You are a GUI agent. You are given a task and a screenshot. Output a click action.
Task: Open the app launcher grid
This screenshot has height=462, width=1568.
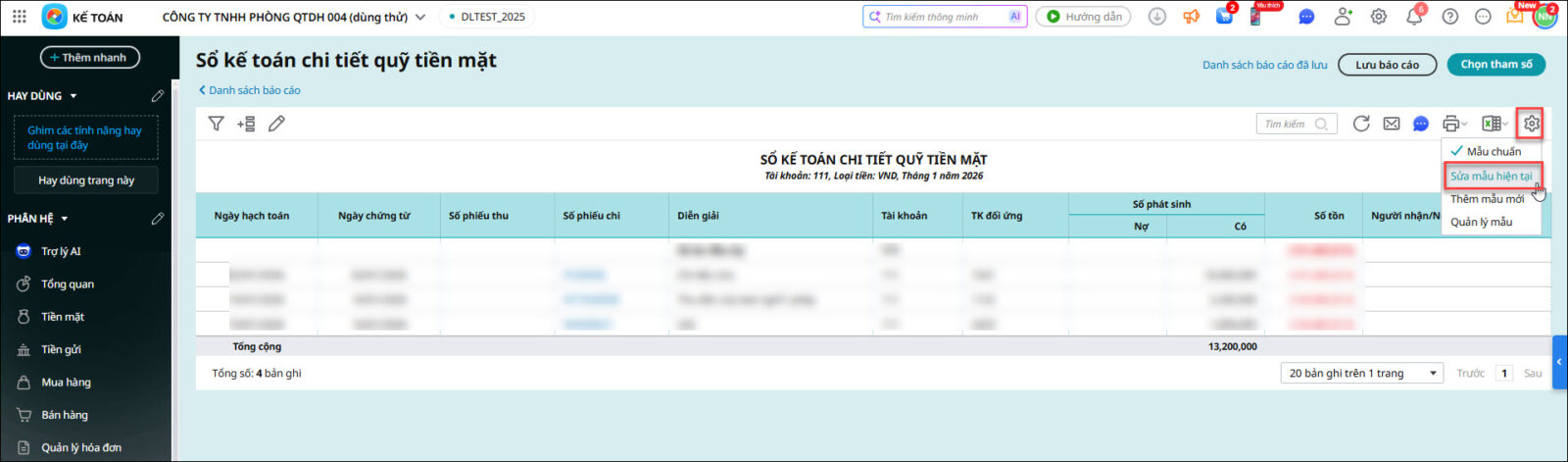pos(20,17)
